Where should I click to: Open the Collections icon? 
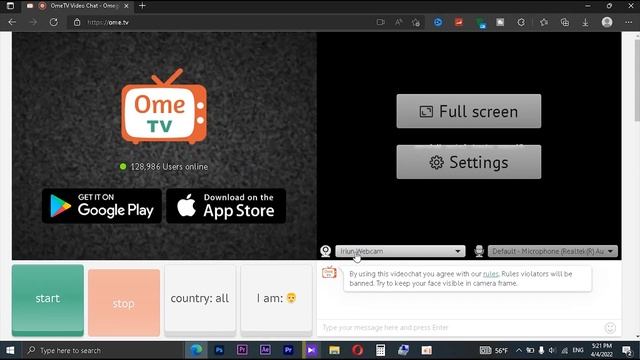point(565,22)
